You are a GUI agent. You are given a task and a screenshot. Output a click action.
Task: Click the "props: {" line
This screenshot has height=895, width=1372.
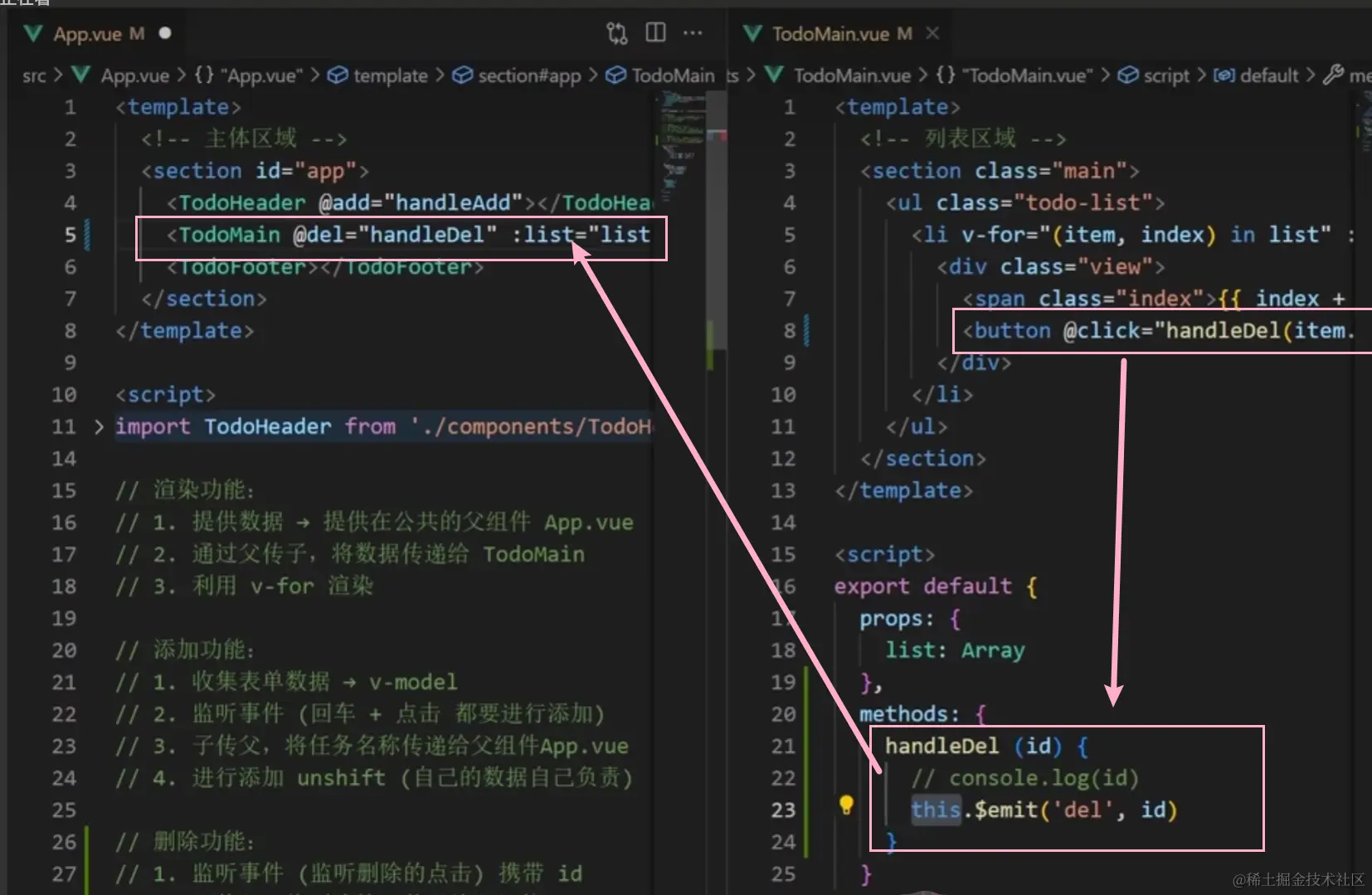[x=911, y=618]
